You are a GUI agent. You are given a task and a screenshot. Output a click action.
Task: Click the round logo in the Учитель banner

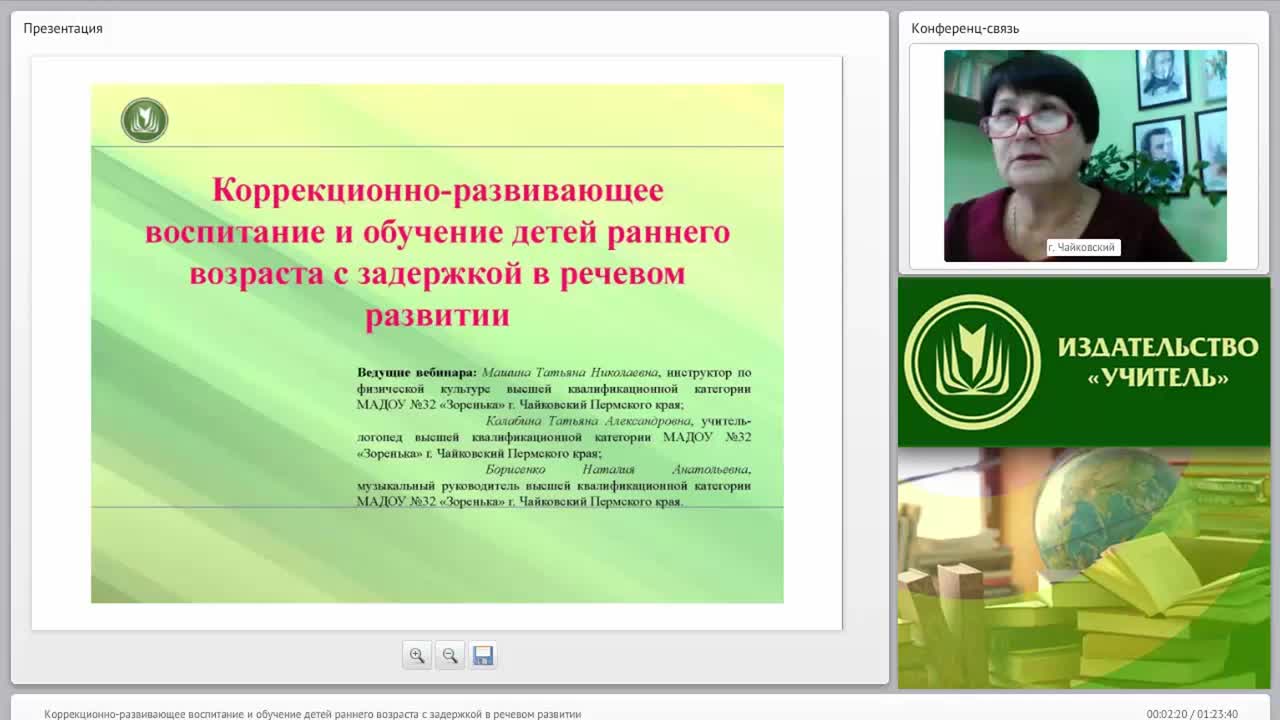(x=972, y=362)
